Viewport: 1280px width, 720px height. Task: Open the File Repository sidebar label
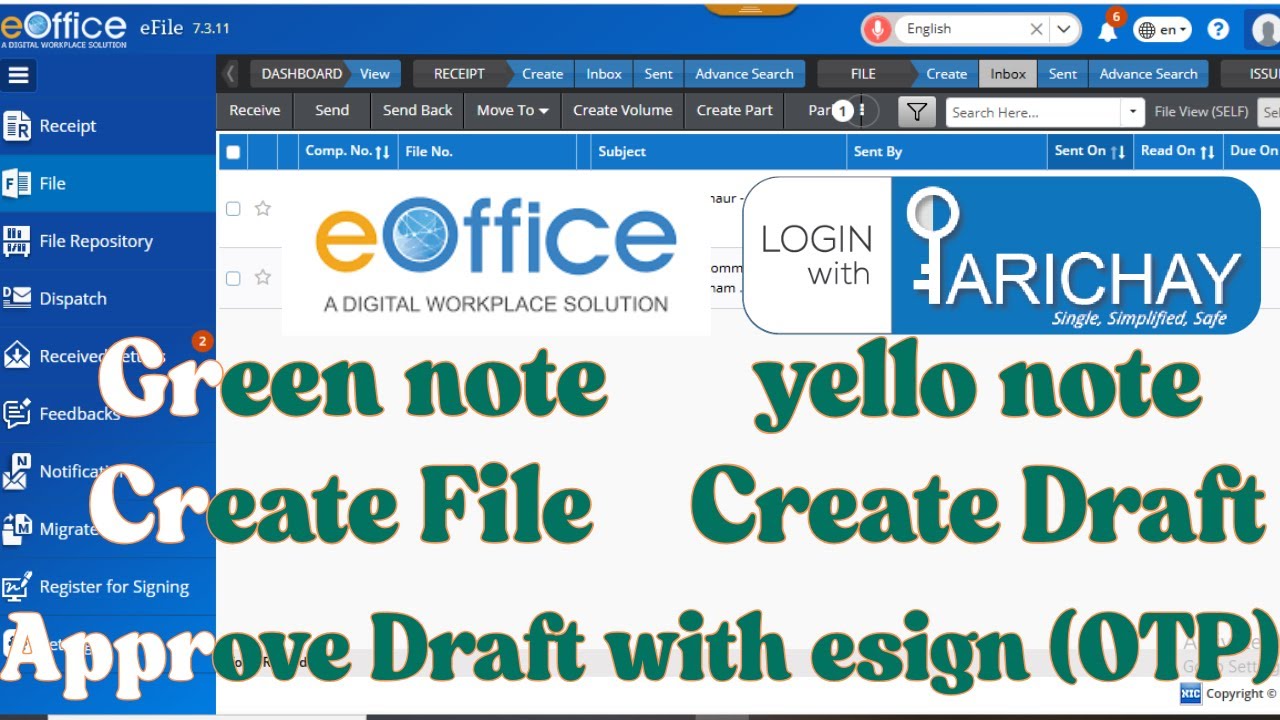[x=96, y=241]
